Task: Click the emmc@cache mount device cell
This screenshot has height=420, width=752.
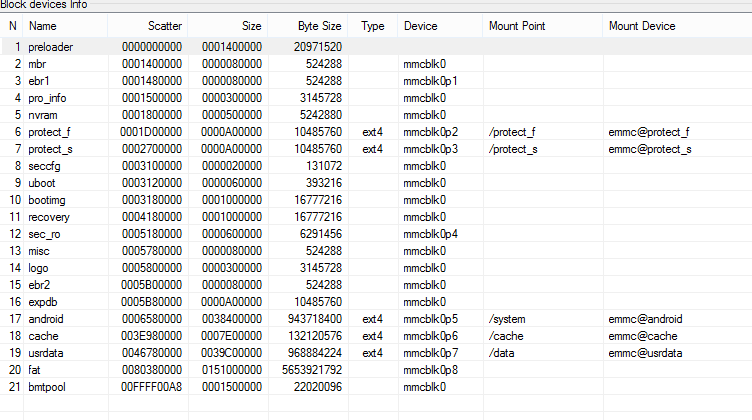Action: click(x=643, y=336)
